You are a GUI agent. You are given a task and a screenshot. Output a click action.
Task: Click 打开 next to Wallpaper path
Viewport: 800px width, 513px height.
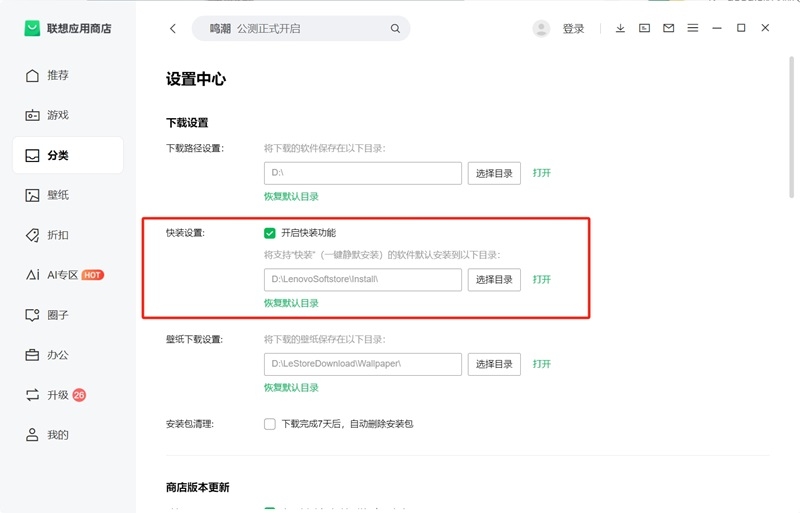(x=541, y=364)
